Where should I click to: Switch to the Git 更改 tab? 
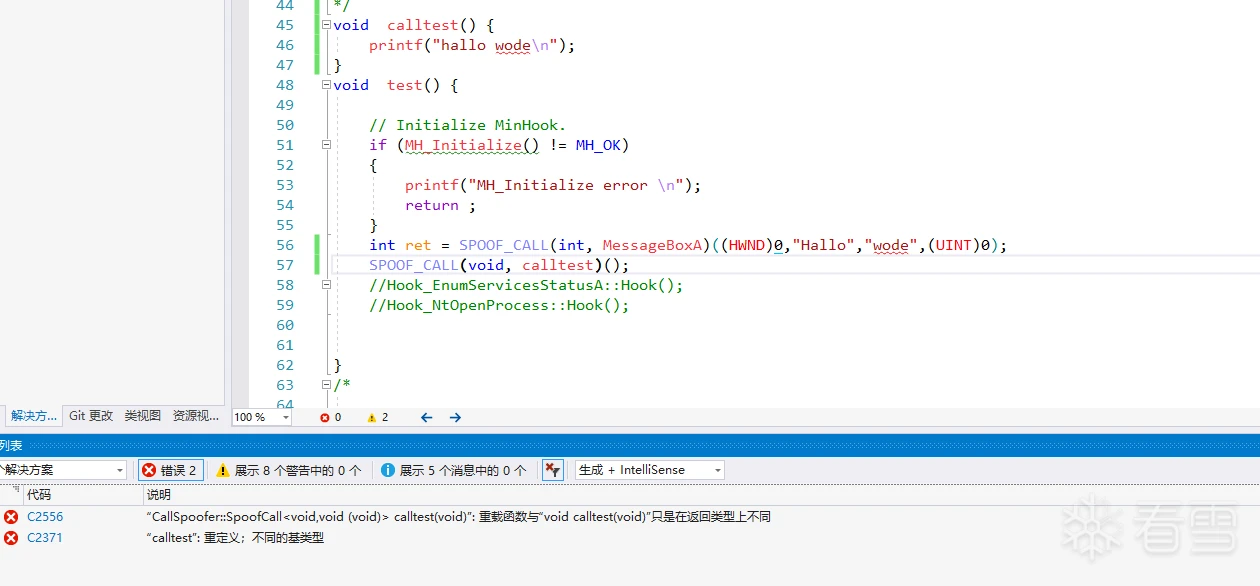pos(91,416)
